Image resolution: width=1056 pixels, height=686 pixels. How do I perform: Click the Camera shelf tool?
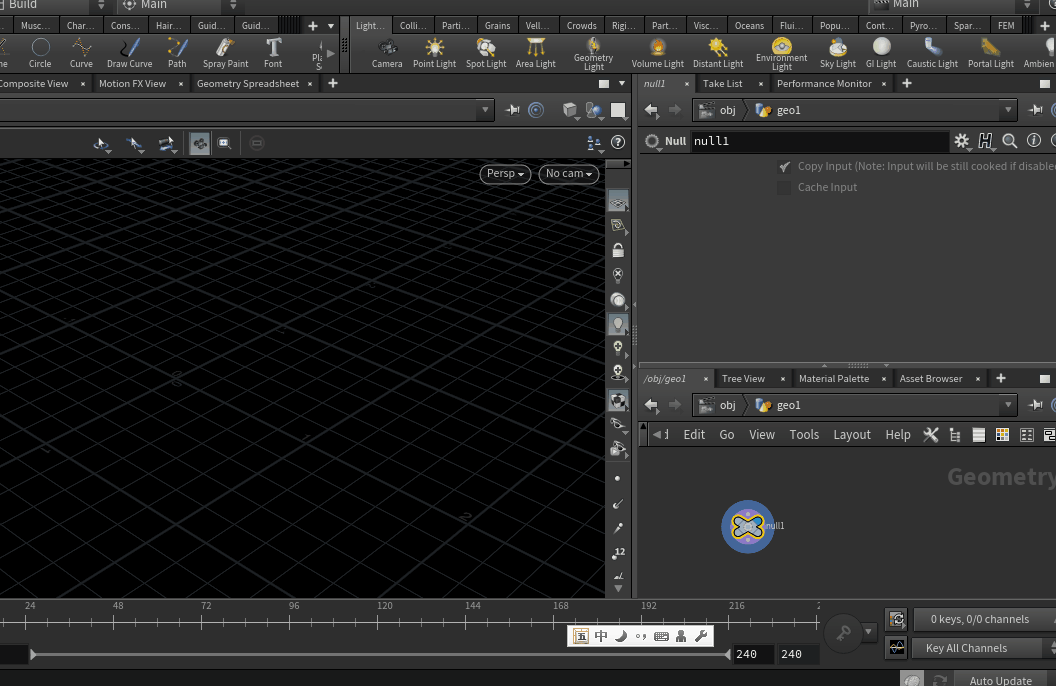(387, 52)
